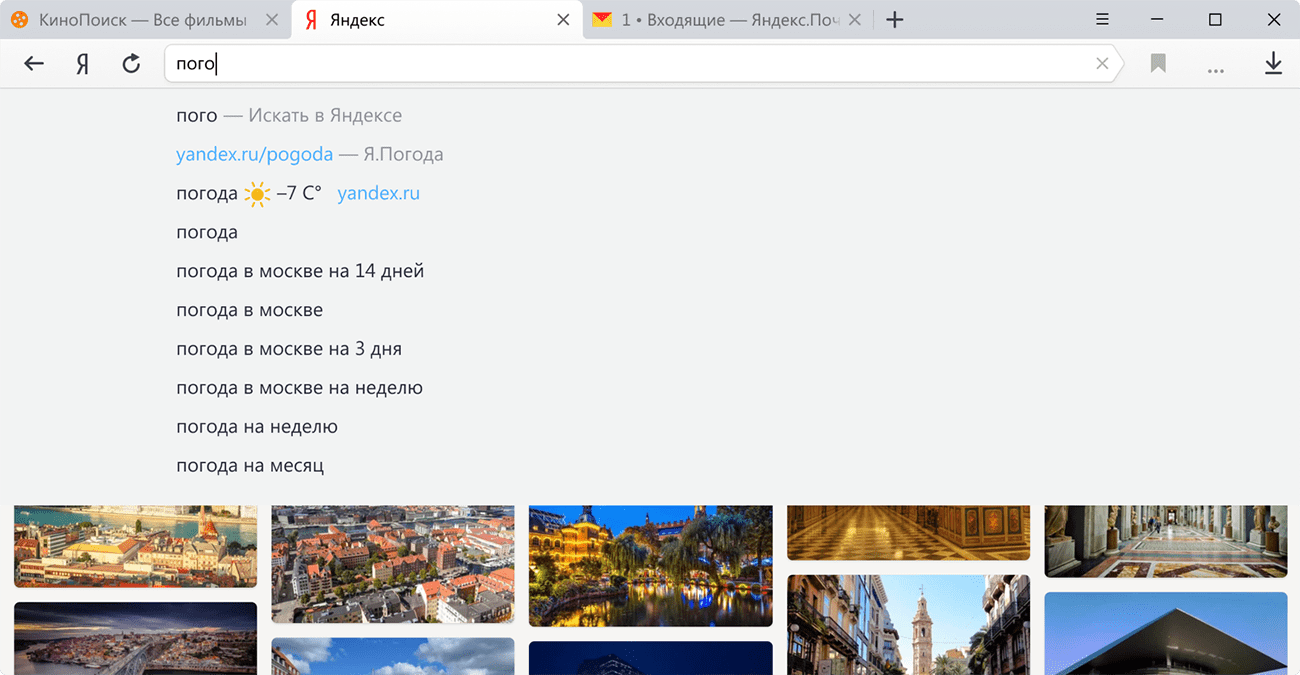Reload the page with refresh icon
The height and width of the screenshot is (675, 1300).
[x=131, y=64]
